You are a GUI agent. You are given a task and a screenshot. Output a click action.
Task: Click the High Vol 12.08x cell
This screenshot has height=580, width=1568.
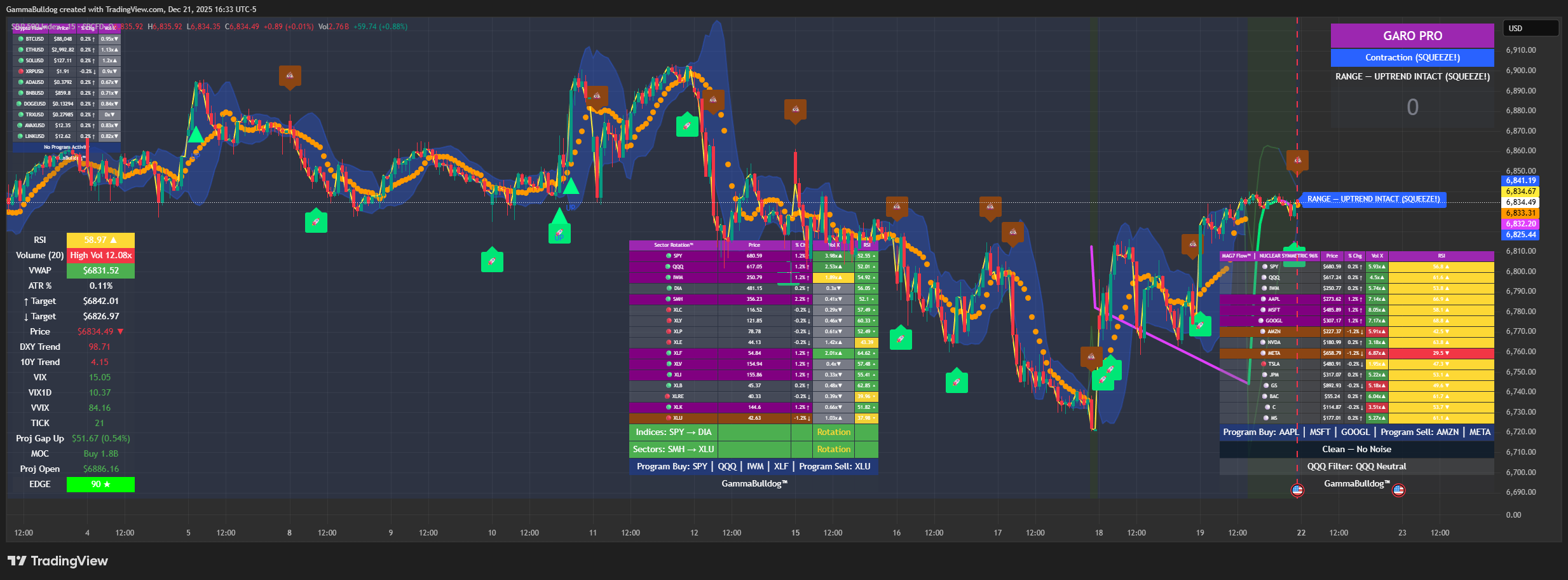[100, 255]
